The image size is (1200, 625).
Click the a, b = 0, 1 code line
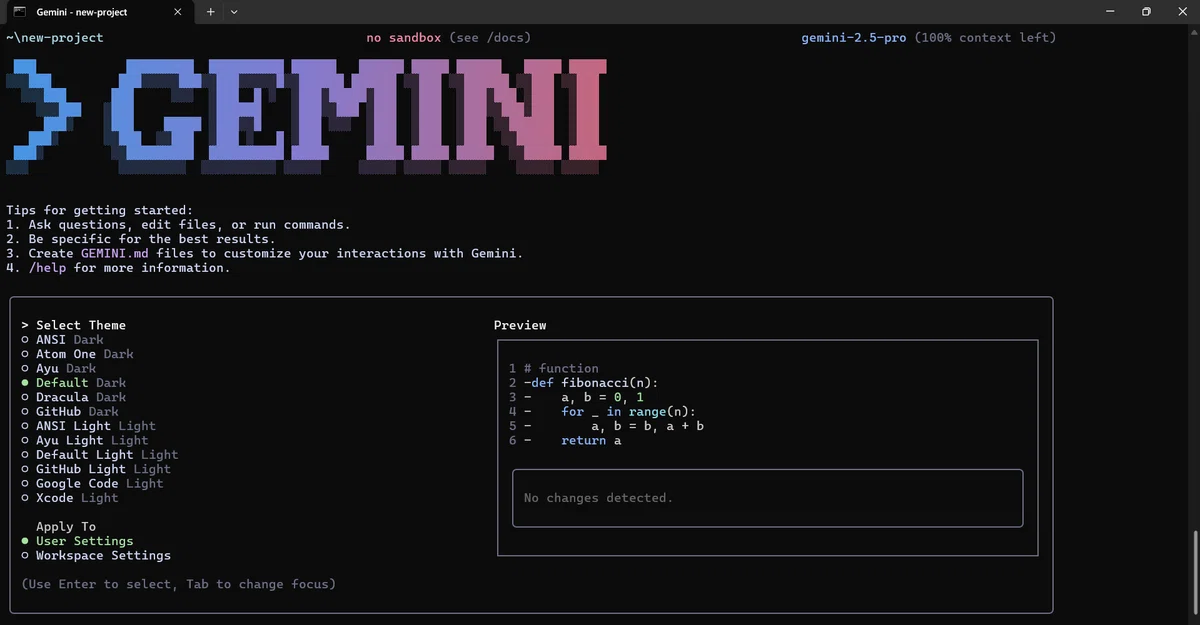tap(603, 397)
